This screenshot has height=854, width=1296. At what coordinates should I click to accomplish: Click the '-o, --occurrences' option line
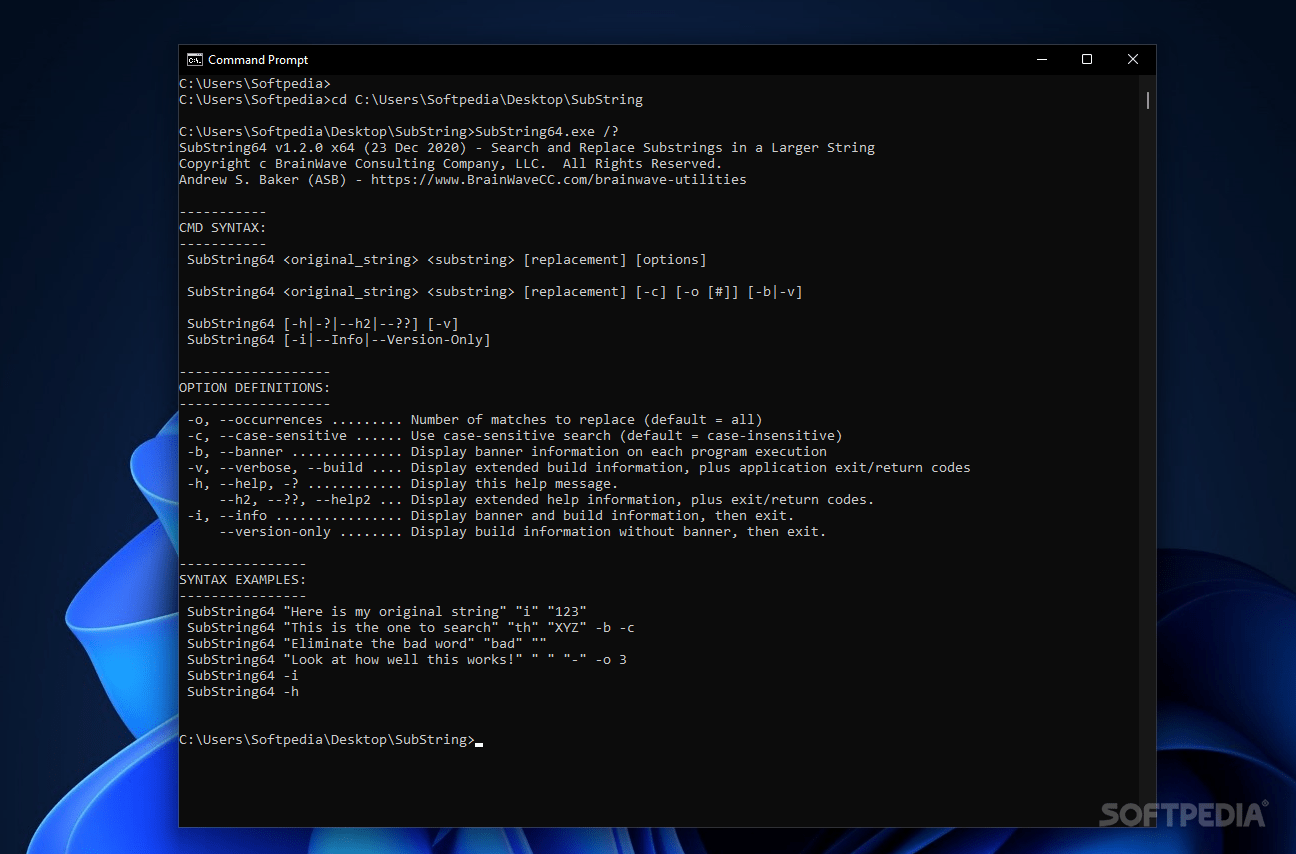(x=475, y=420)
